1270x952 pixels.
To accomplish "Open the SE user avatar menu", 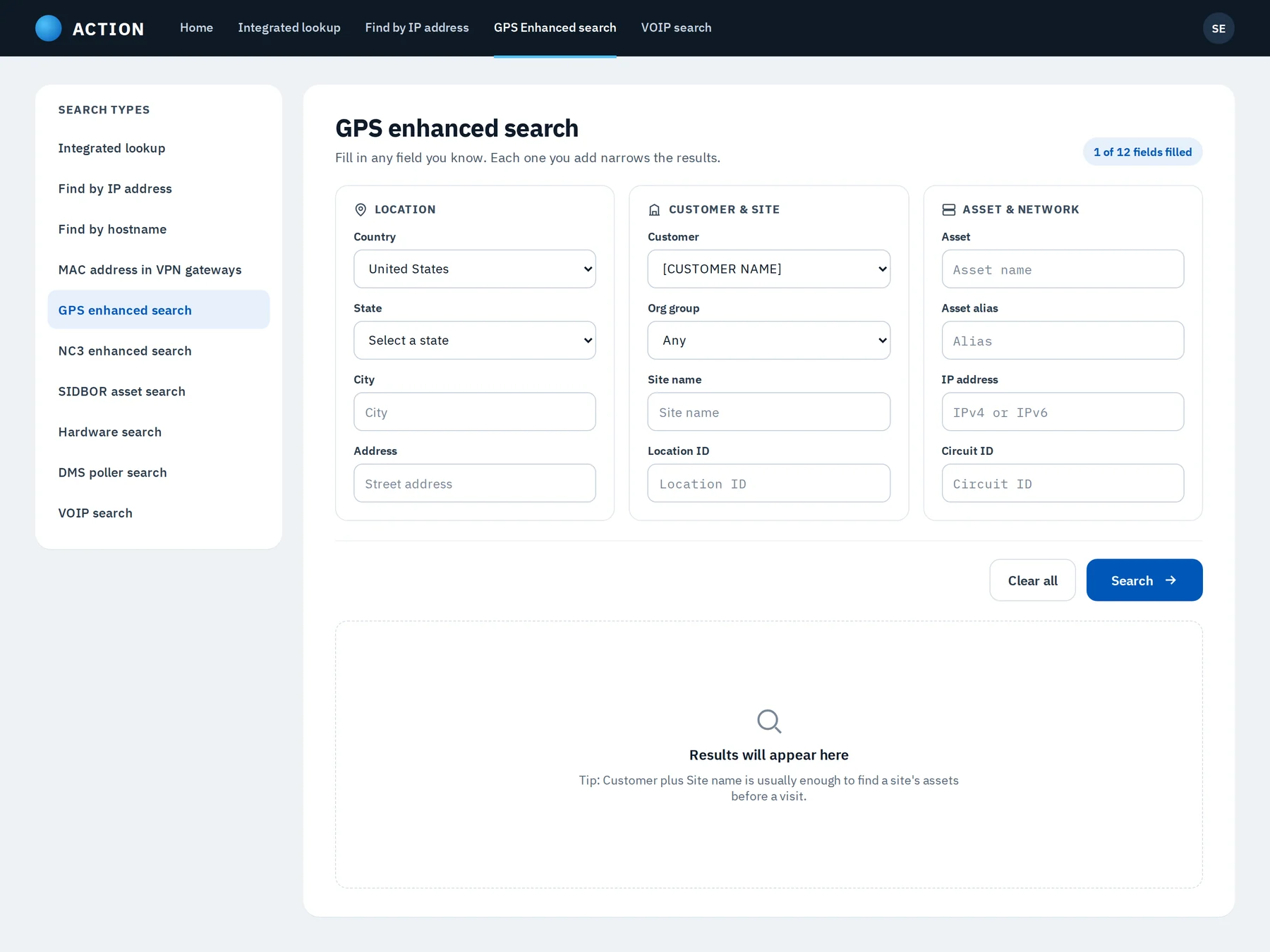I will pyautogui.click(x=1218, y=28).
